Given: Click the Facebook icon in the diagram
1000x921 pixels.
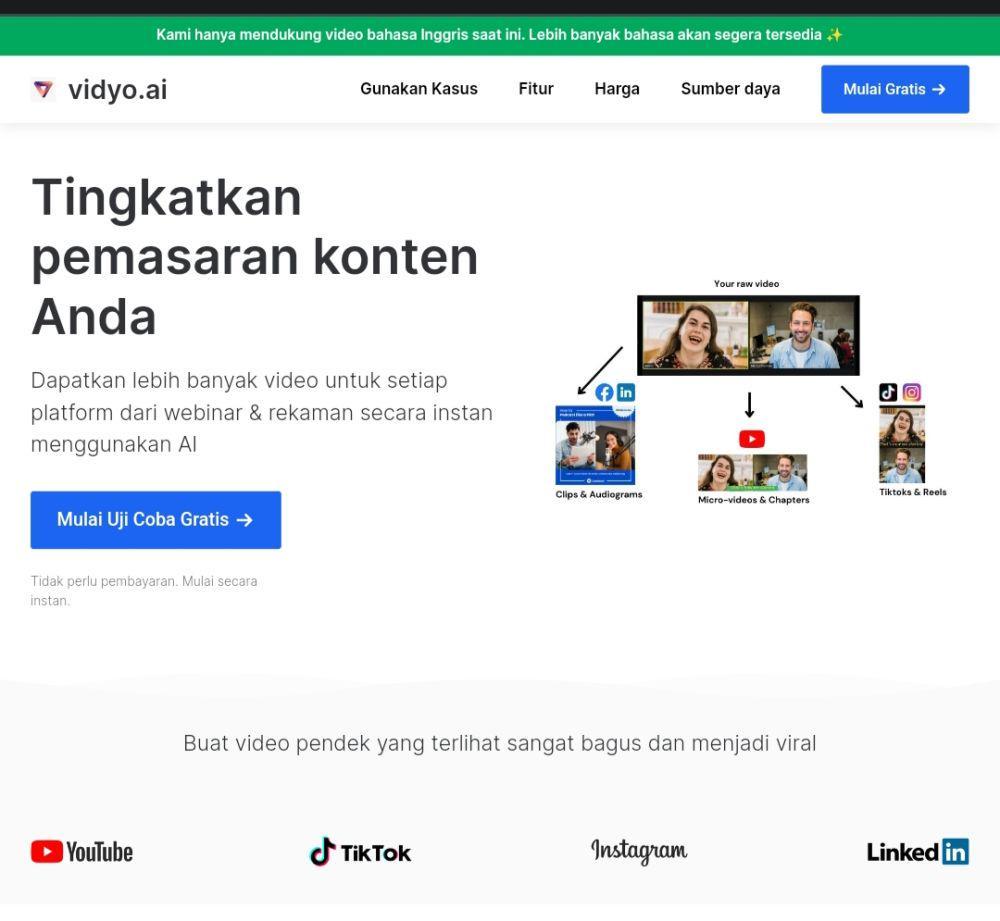Looking at the screenshot, I should point(604,392).
